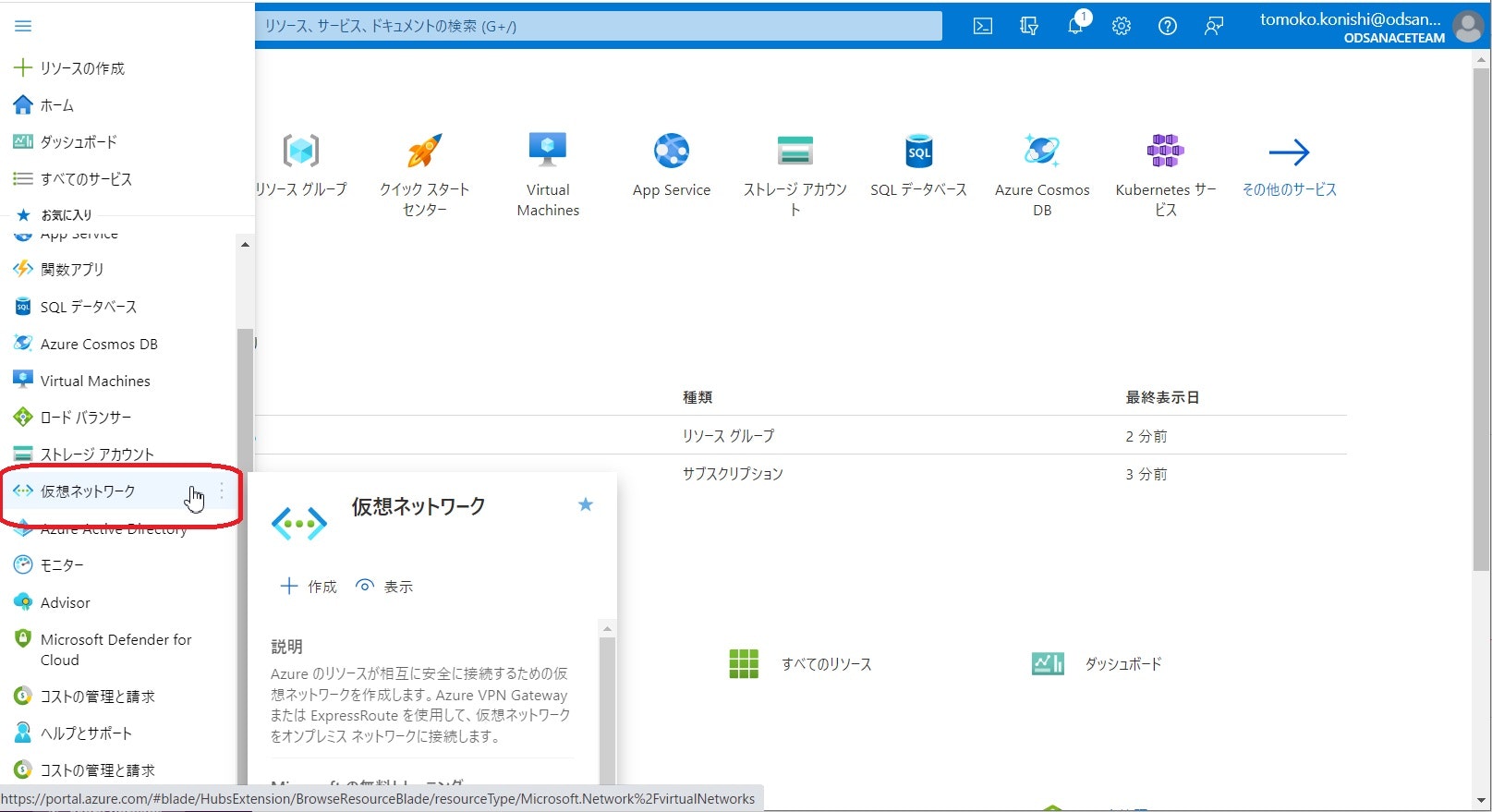The image size is (1492, 812).
Task: Open リソースの作成 from sidebar
Action: pyautogui.click(x=69, y=68)
